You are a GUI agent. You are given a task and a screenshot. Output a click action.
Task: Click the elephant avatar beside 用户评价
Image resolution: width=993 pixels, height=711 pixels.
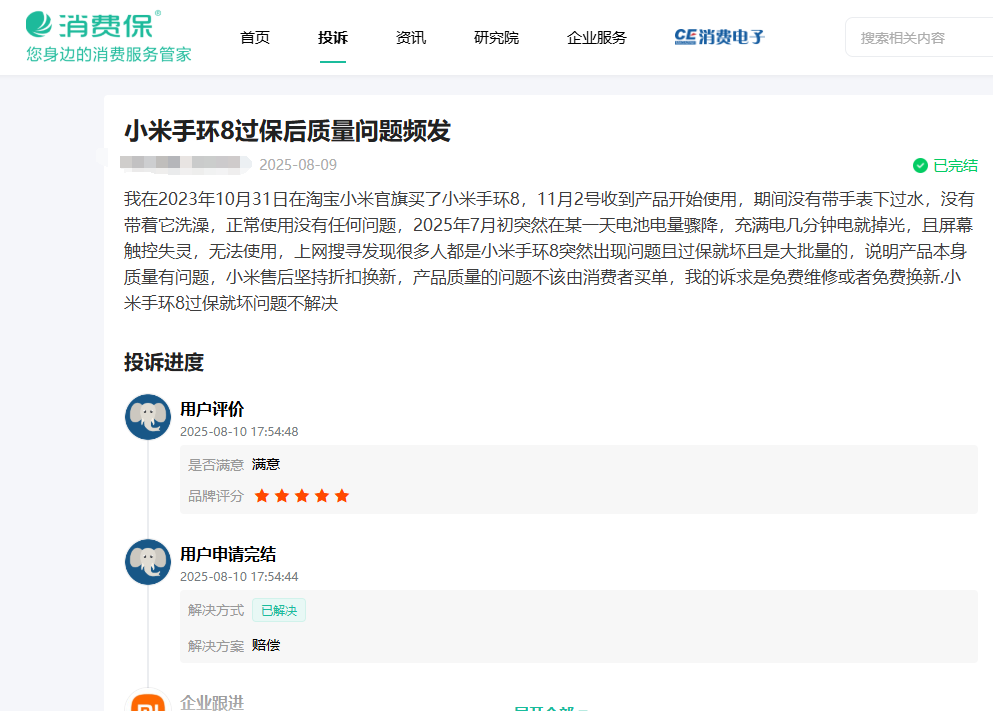[148, 417]
